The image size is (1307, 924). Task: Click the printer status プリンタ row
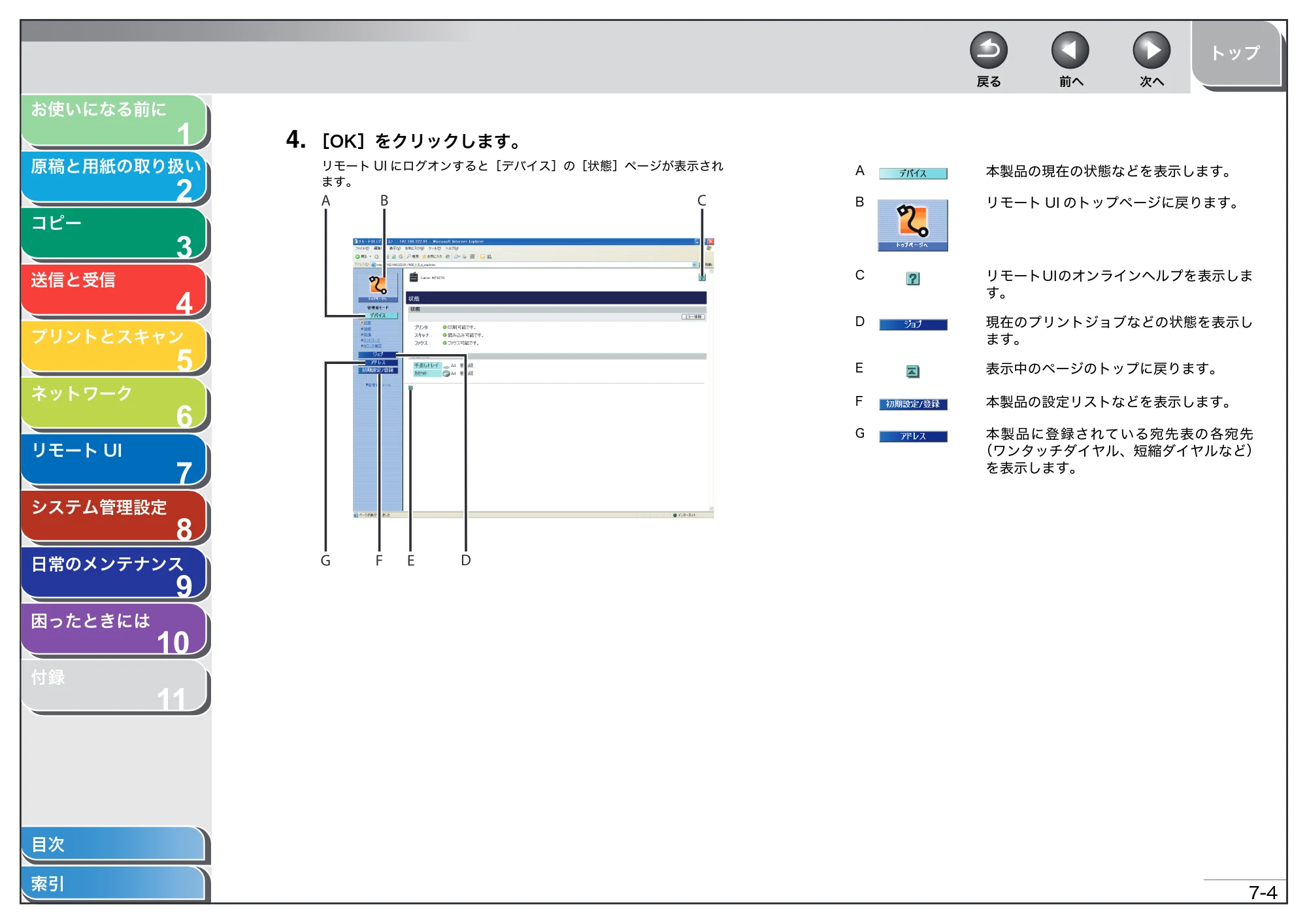click(x=446, y=327)
